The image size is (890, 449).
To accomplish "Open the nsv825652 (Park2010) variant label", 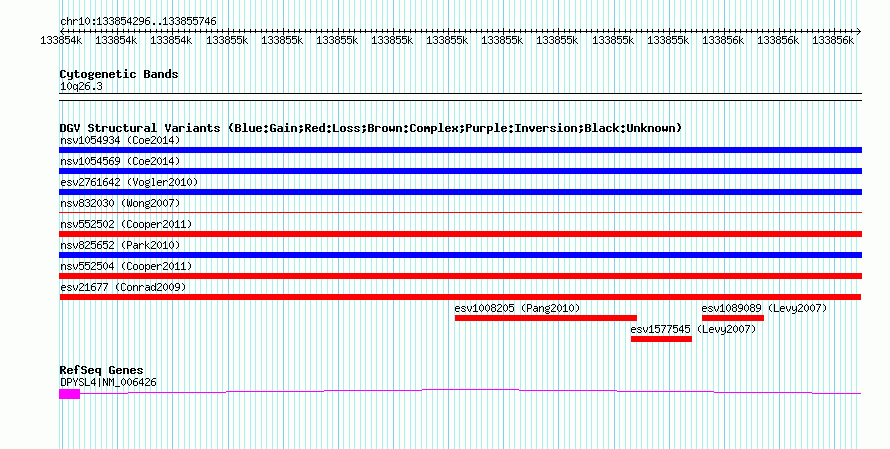I will (x=120, y=245).
